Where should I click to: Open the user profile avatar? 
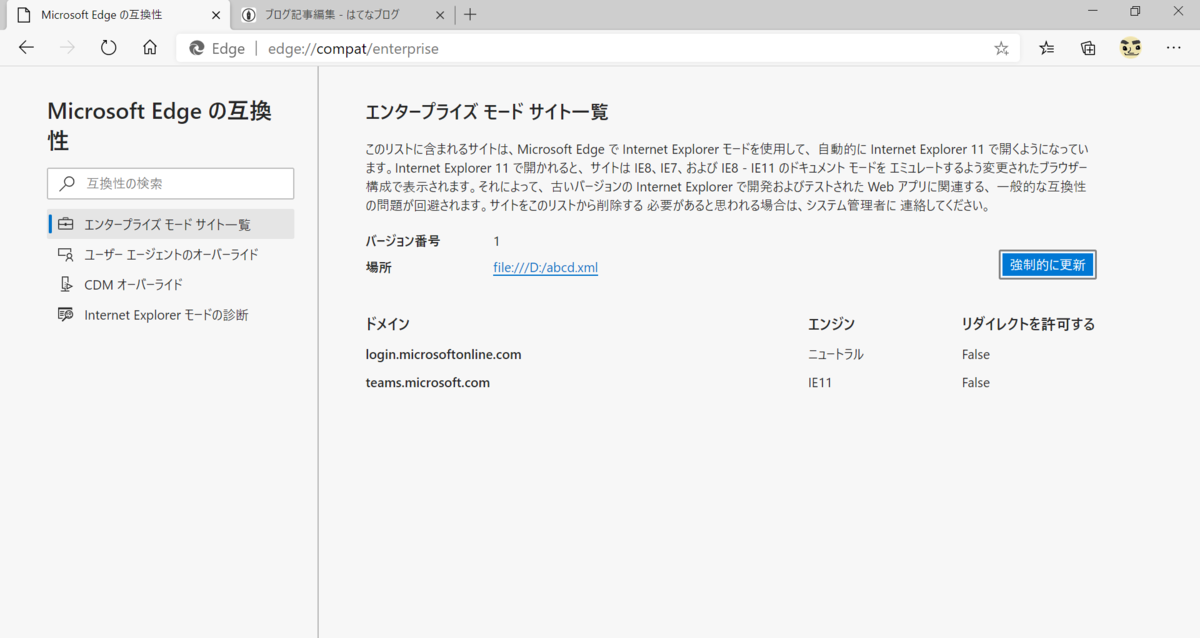(x=1130, y=48)
